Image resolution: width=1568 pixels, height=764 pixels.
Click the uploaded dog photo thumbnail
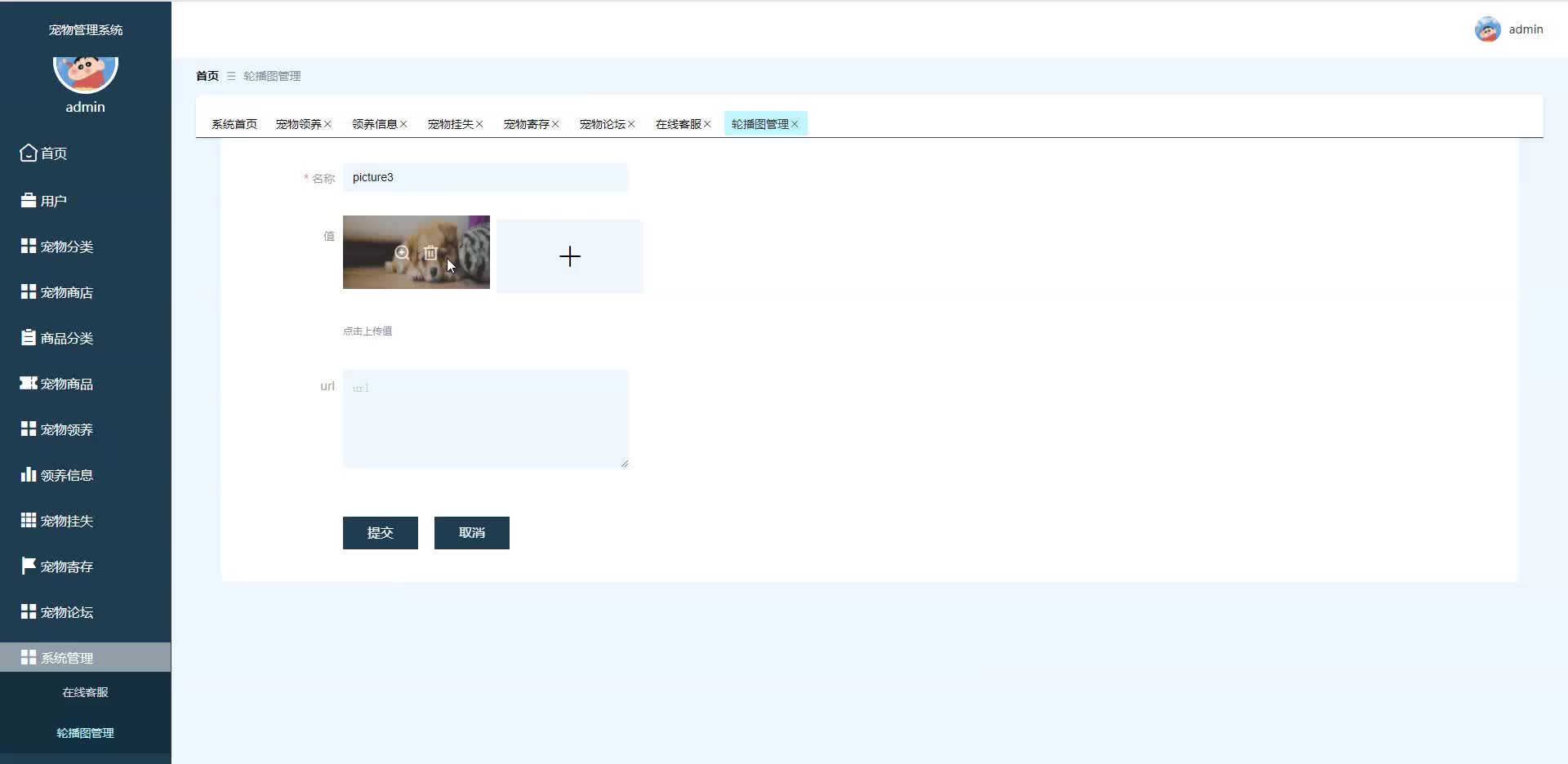point(416,252)
